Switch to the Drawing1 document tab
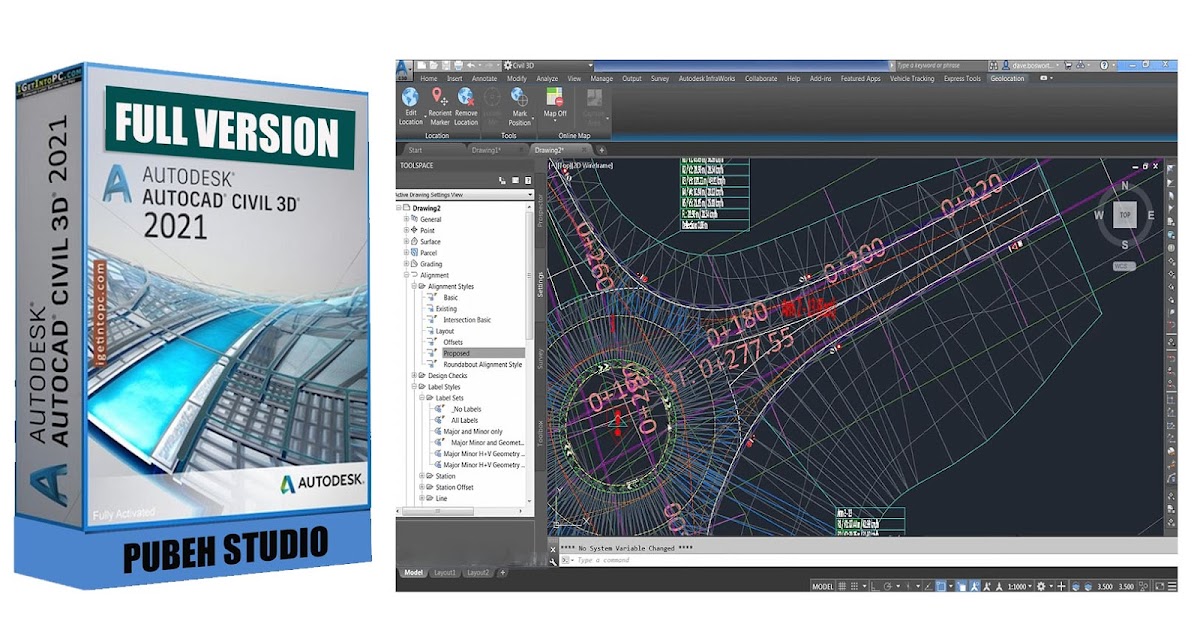Viewport: 1200px width, 630px height. pos(487,150)
